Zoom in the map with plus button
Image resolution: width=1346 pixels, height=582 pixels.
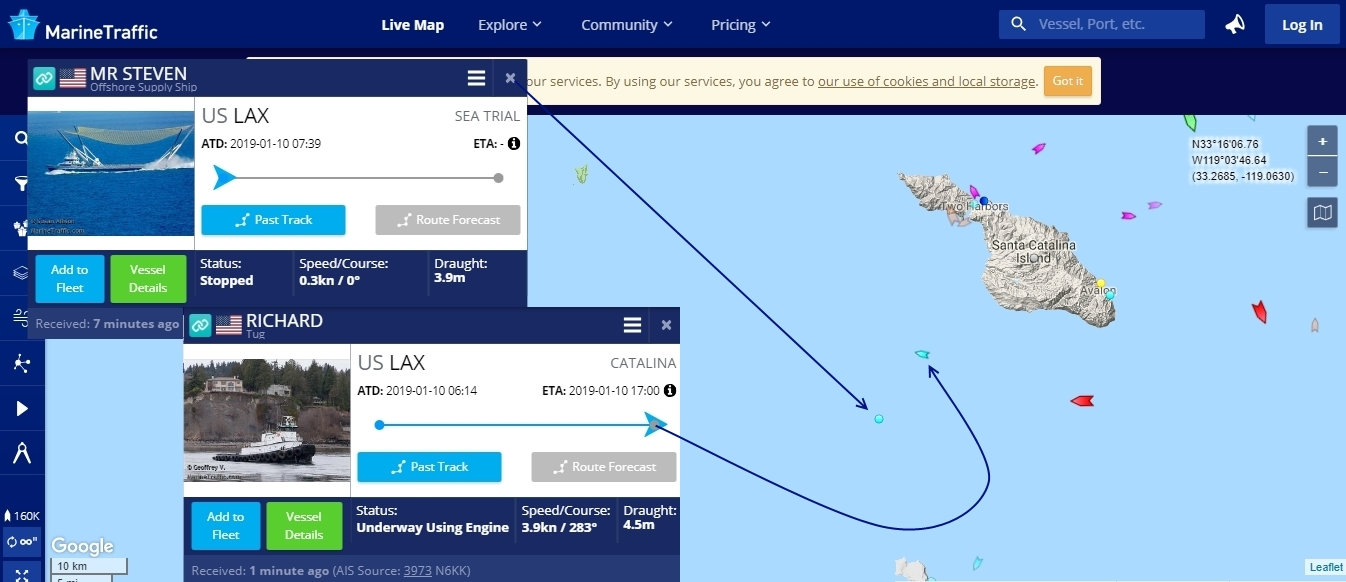[1322, 141]
